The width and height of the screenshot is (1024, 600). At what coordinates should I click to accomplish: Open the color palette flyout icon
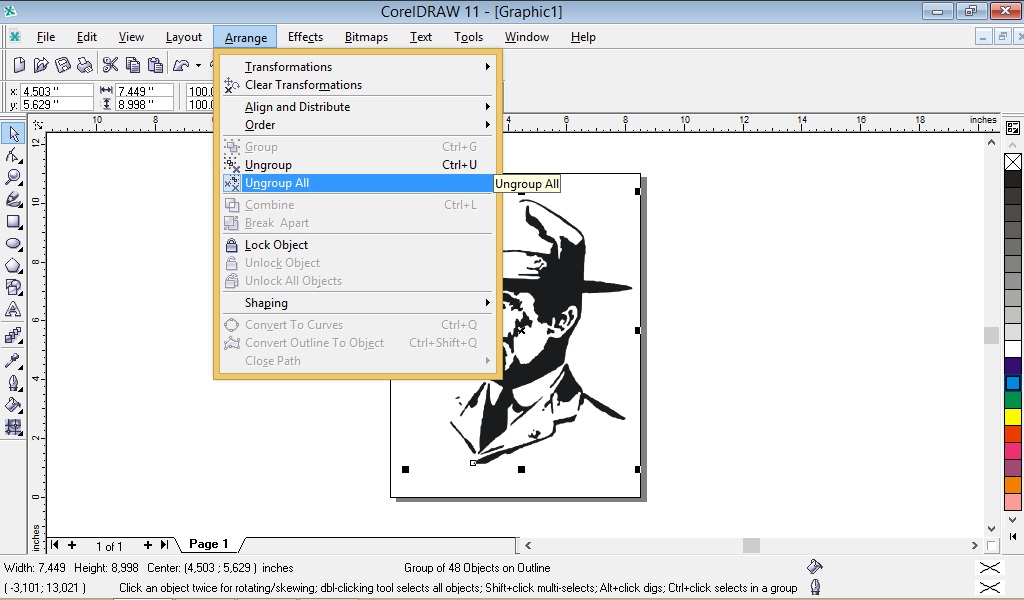tap(1013, 127)
